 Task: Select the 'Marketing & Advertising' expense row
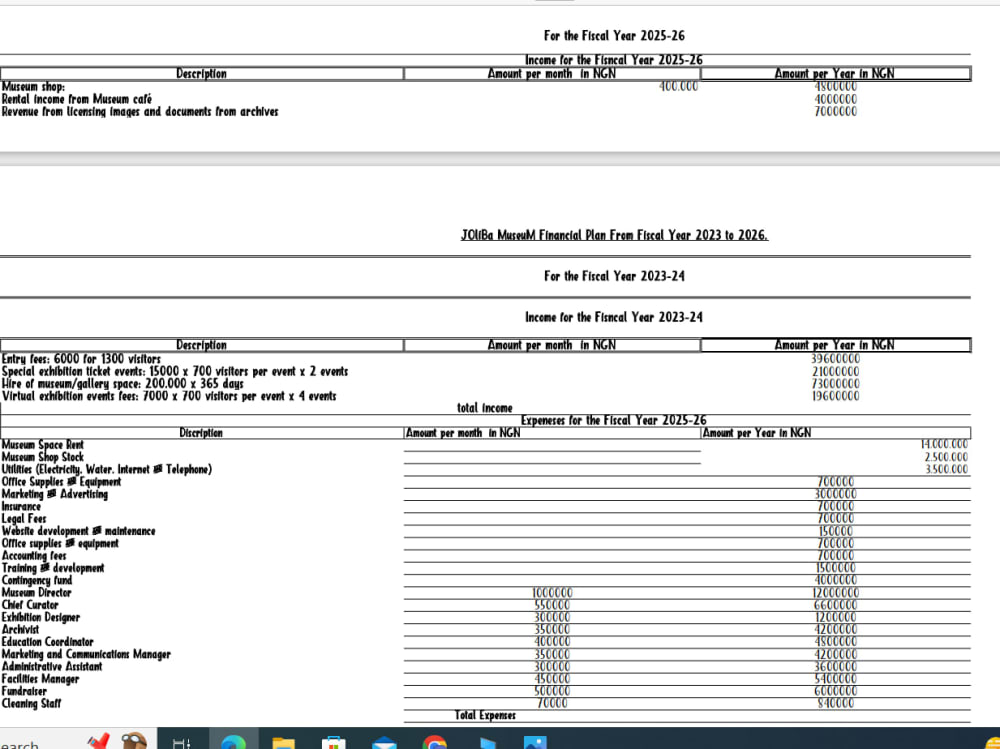click(55, 494)
